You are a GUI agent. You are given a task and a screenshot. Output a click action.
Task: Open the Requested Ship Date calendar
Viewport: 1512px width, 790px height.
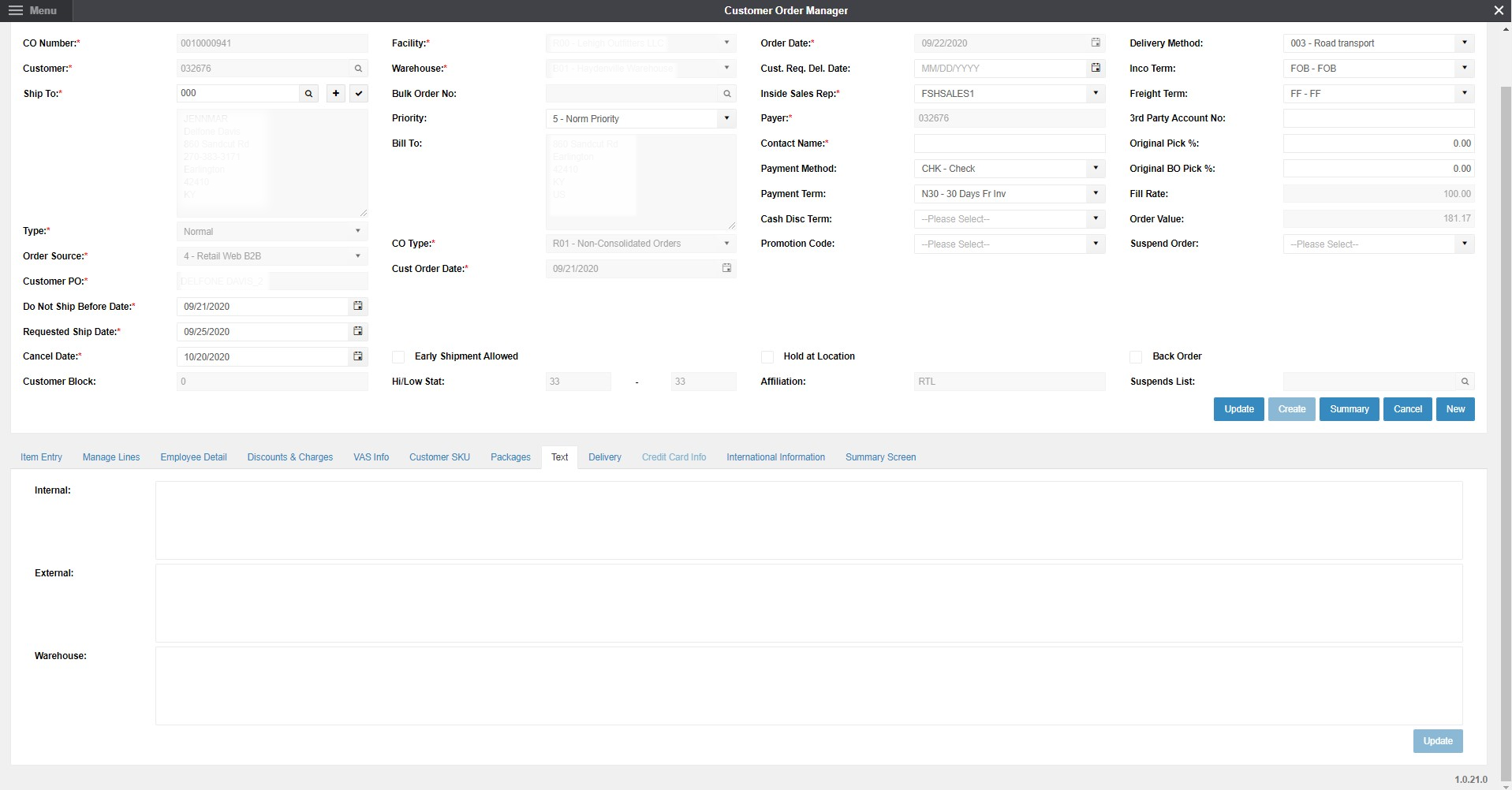click(357, 331)
